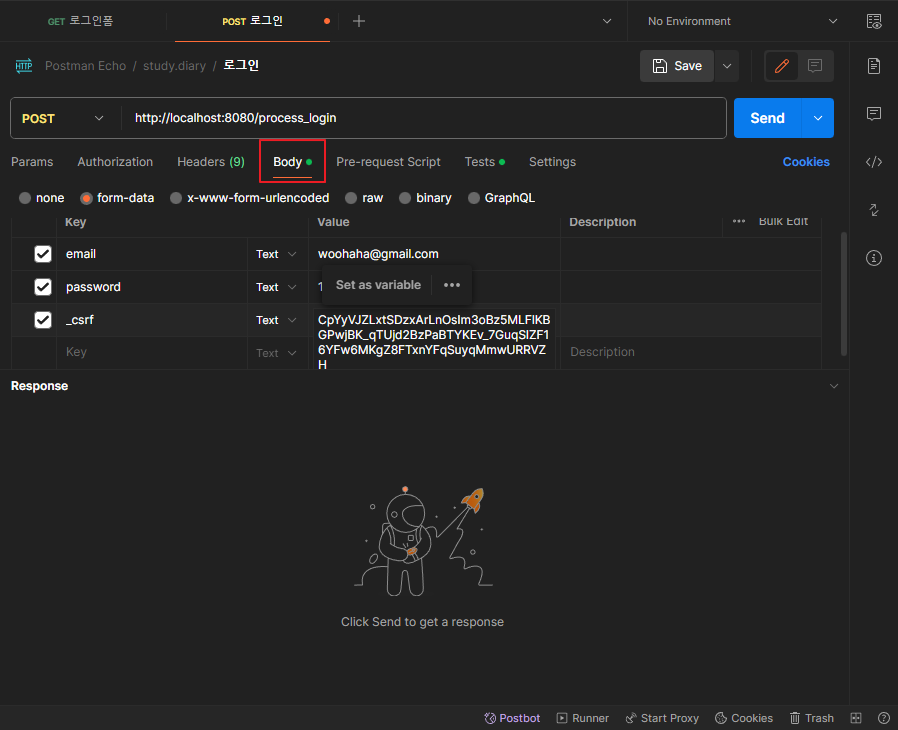Open the Documentation sidebar icon

874,66
